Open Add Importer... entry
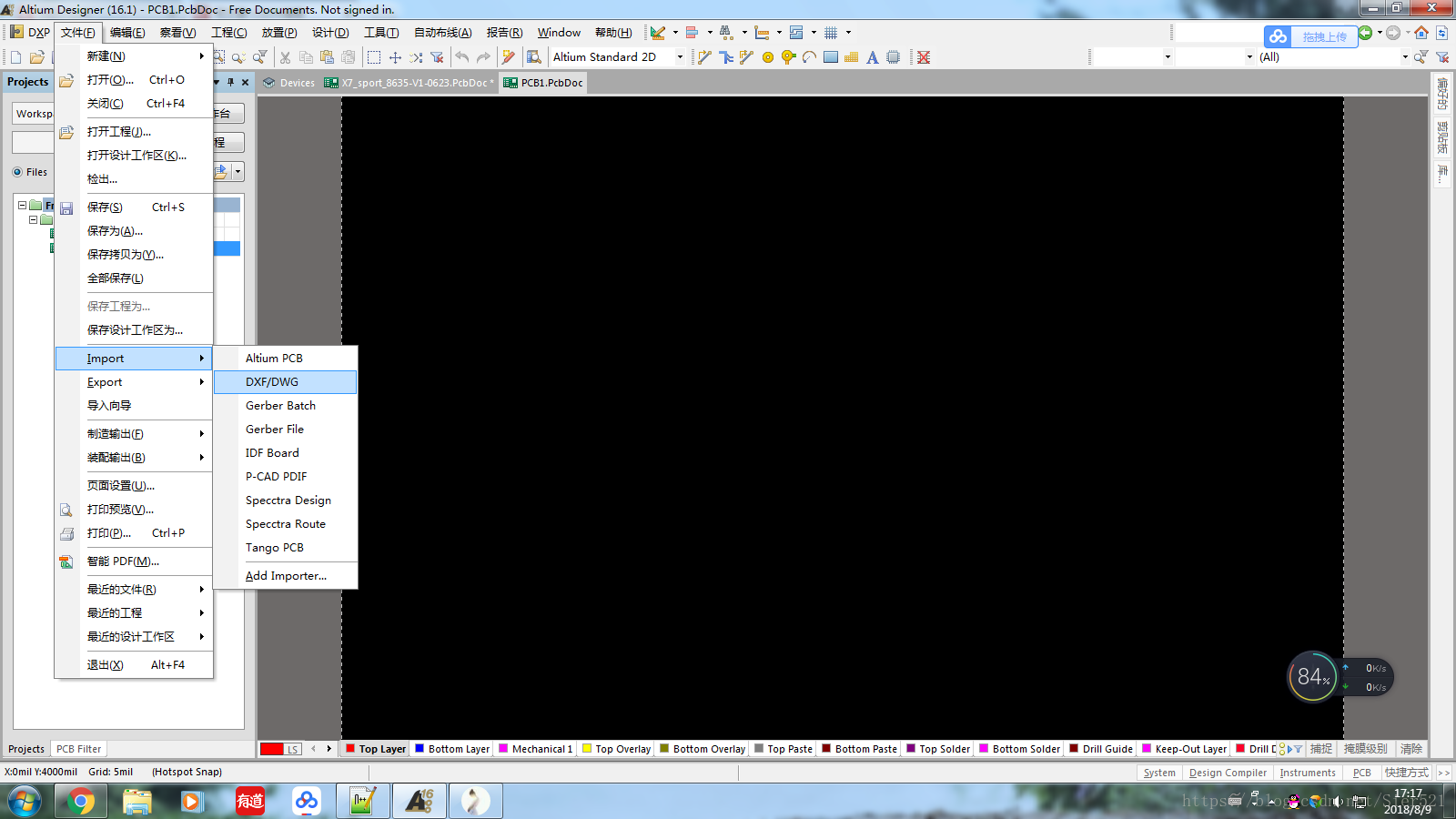 point(285,576)
